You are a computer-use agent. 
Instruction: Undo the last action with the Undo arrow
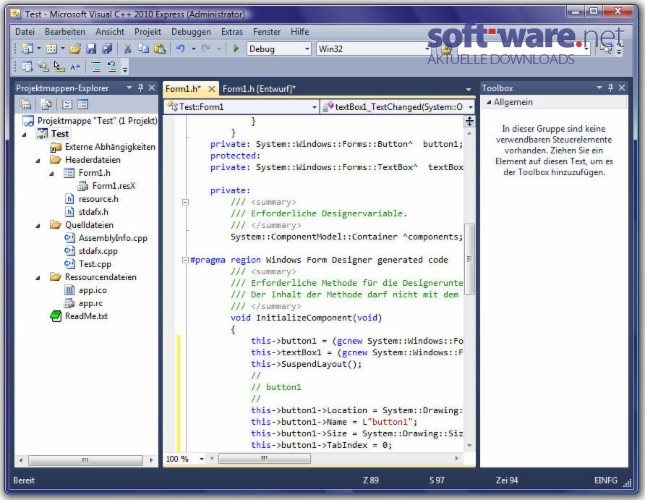coord(180,49)
